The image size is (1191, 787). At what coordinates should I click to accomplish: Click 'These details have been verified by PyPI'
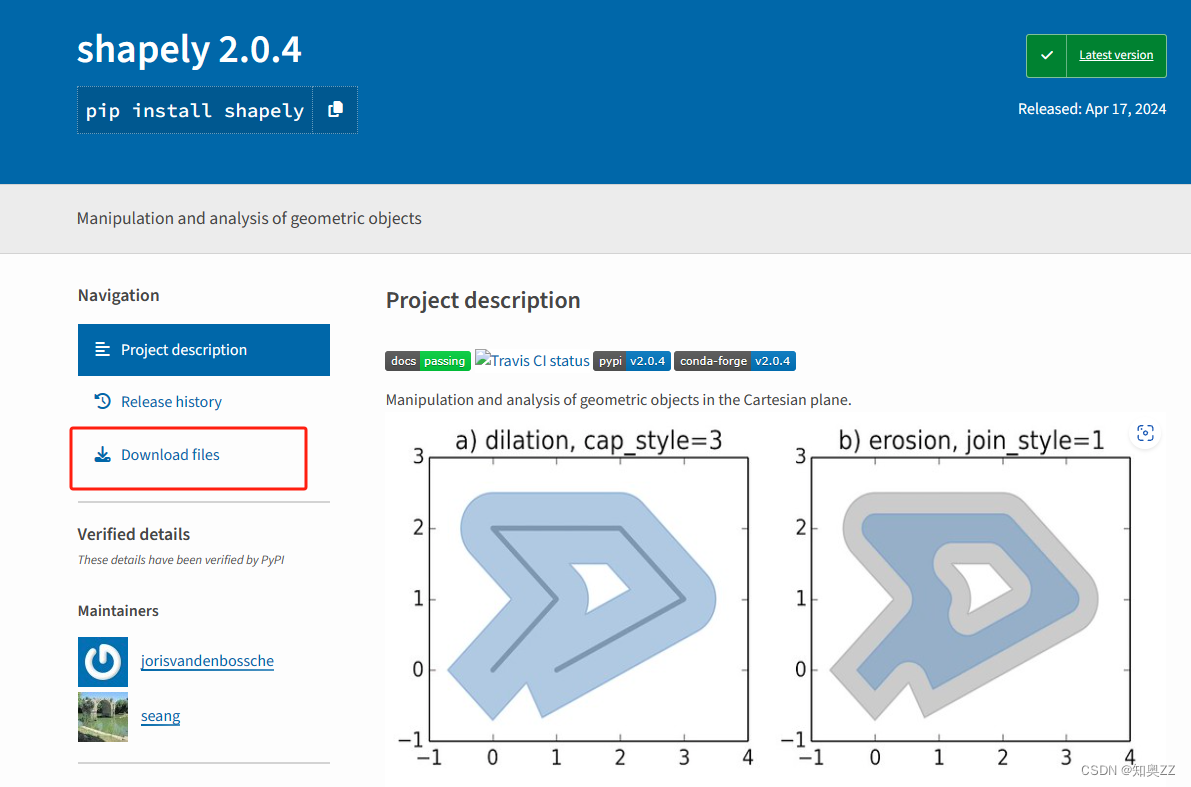pos(181,560)
